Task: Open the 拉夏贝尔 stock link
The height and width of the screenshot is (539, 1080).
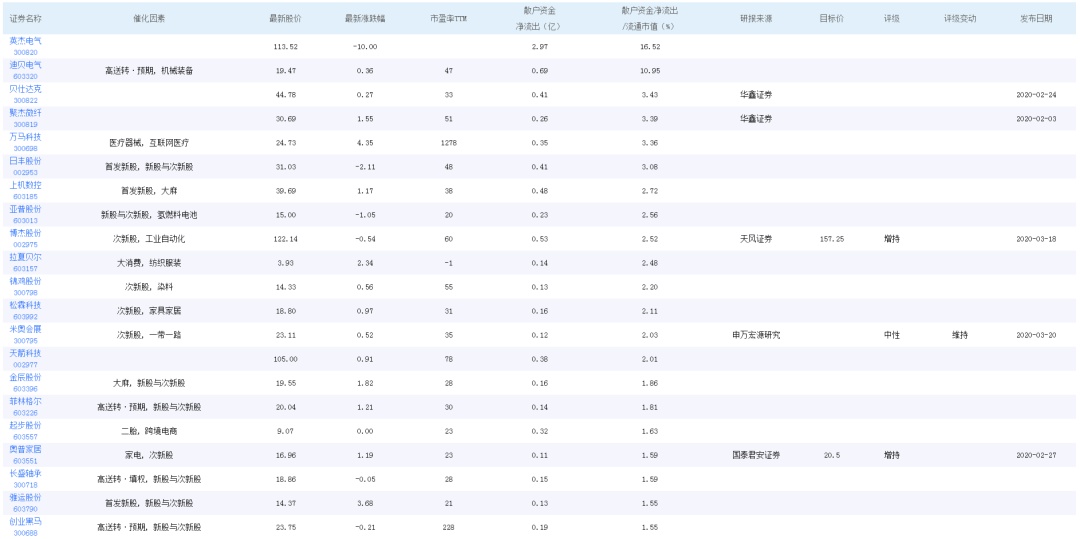Action: [x=25, y=257]
